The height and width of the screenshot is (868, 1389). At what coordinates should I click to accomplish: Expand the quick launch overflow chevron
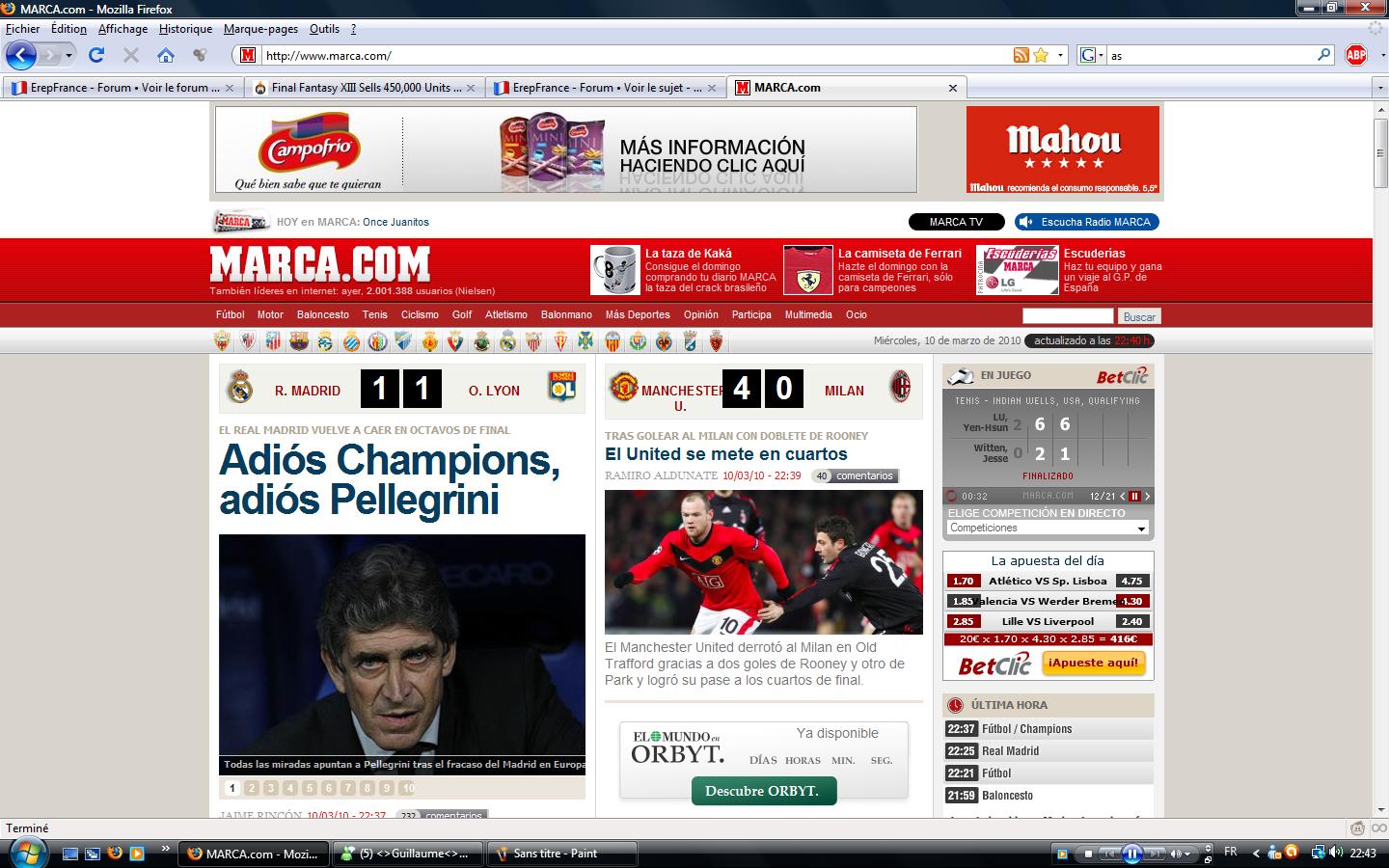coord(165,849)
